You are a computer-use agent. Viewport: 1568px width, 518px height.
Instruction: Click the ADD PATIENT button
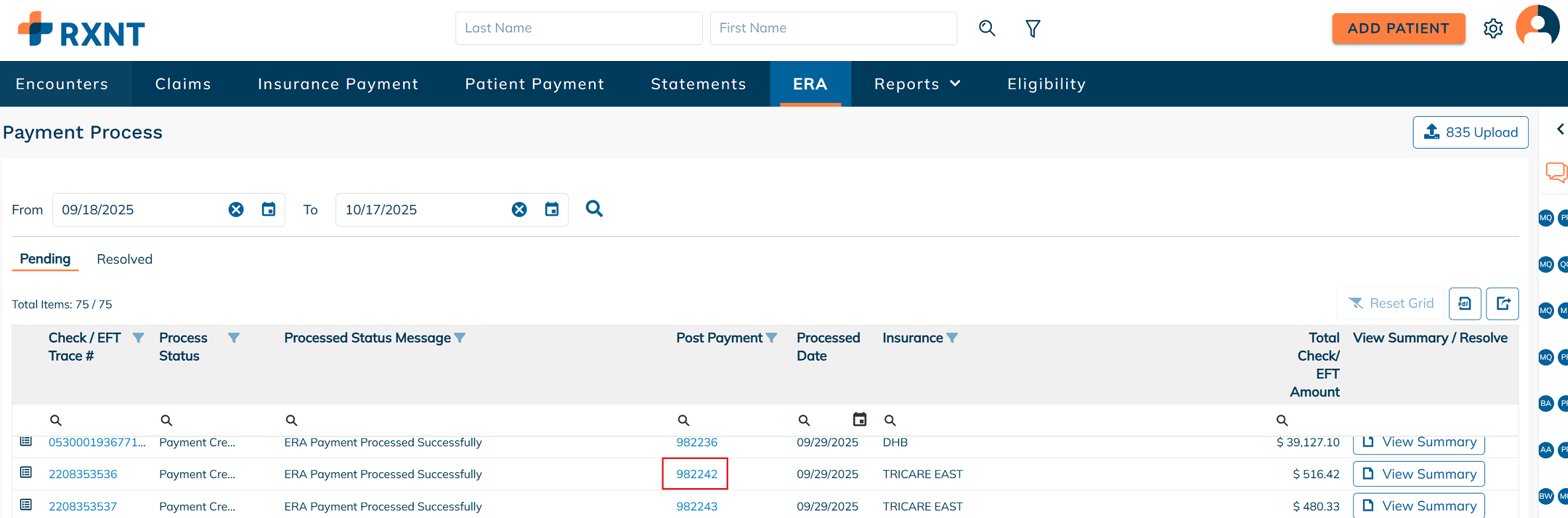tap(1398, 29)
